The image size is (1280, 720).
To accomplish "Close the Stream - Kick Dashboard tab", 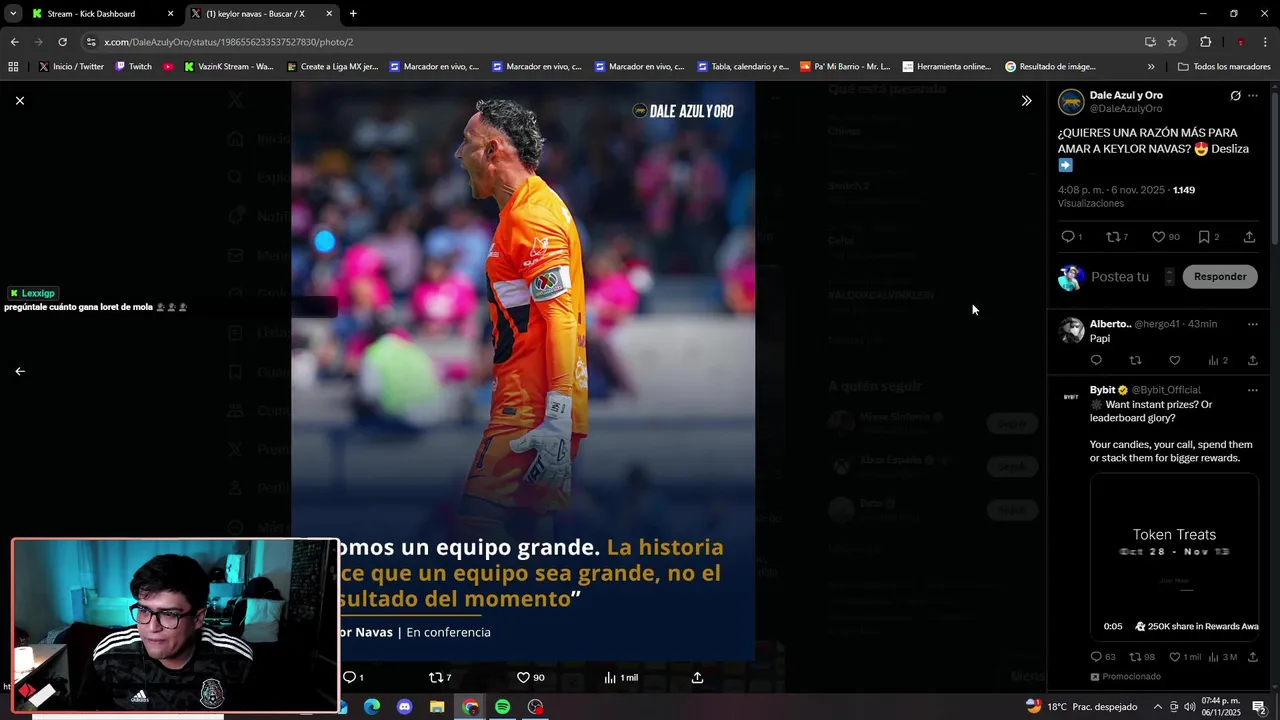I will (170, 14).
